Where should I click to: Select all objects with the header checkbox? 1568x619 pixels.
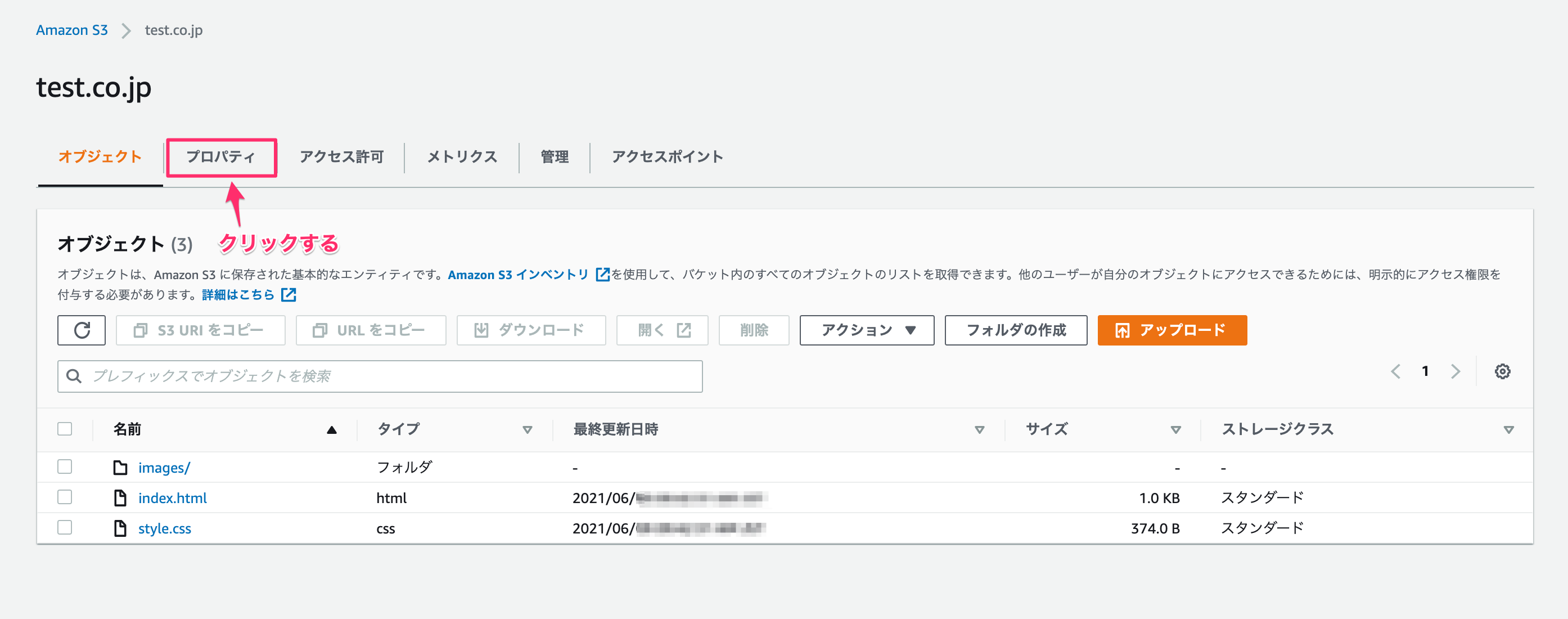[65, 429]
